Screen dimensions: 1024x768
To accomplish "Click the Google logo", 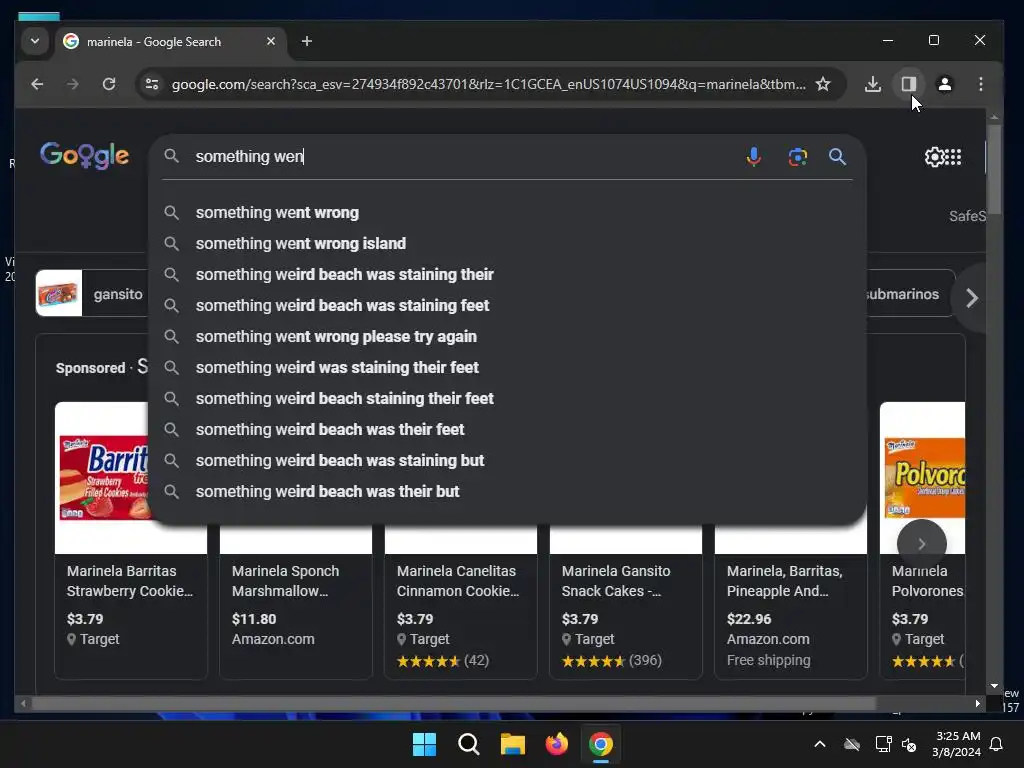I will click(x=84, y=155).
